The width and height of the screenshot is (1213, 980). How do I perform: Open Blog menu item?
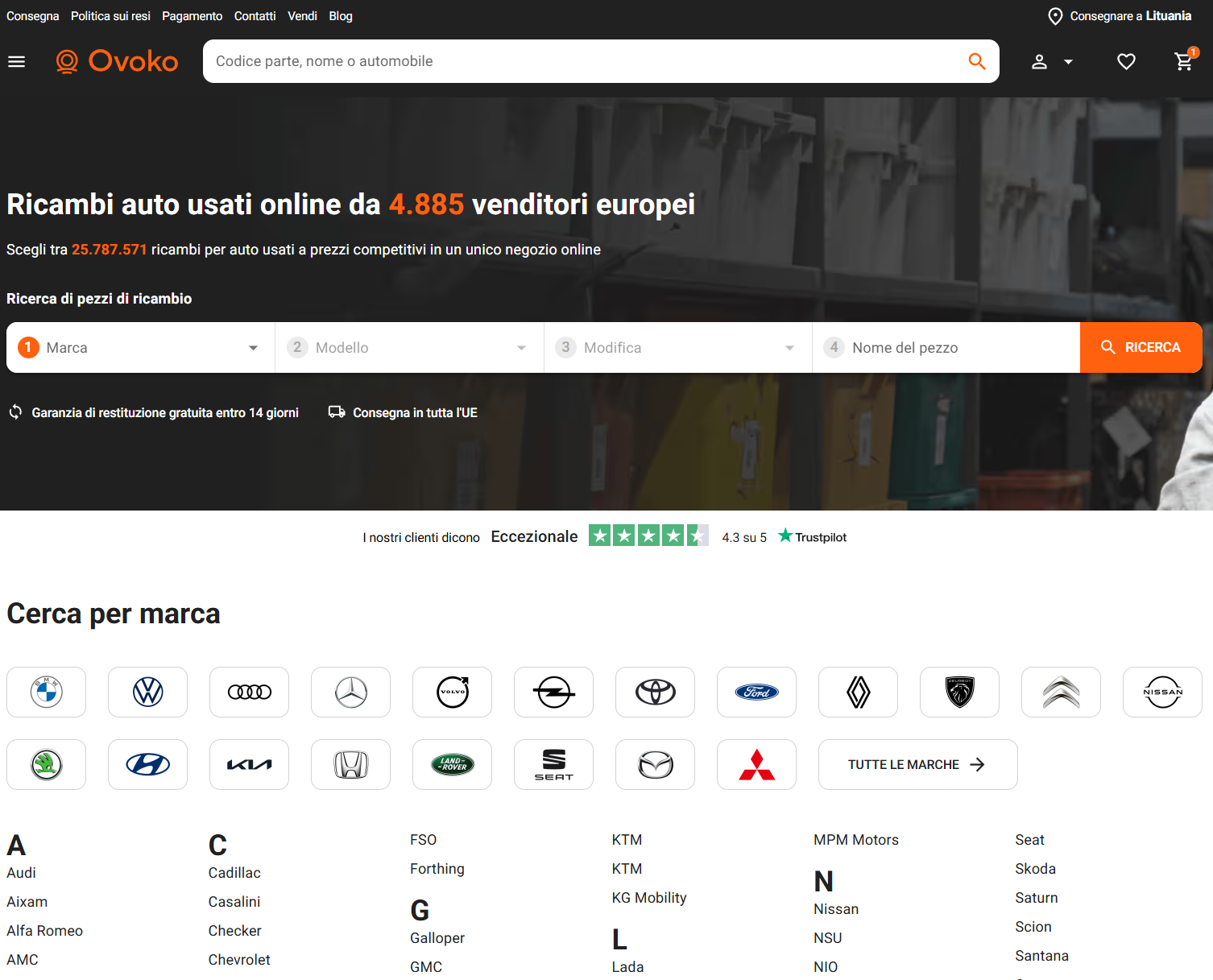[341, 16]
